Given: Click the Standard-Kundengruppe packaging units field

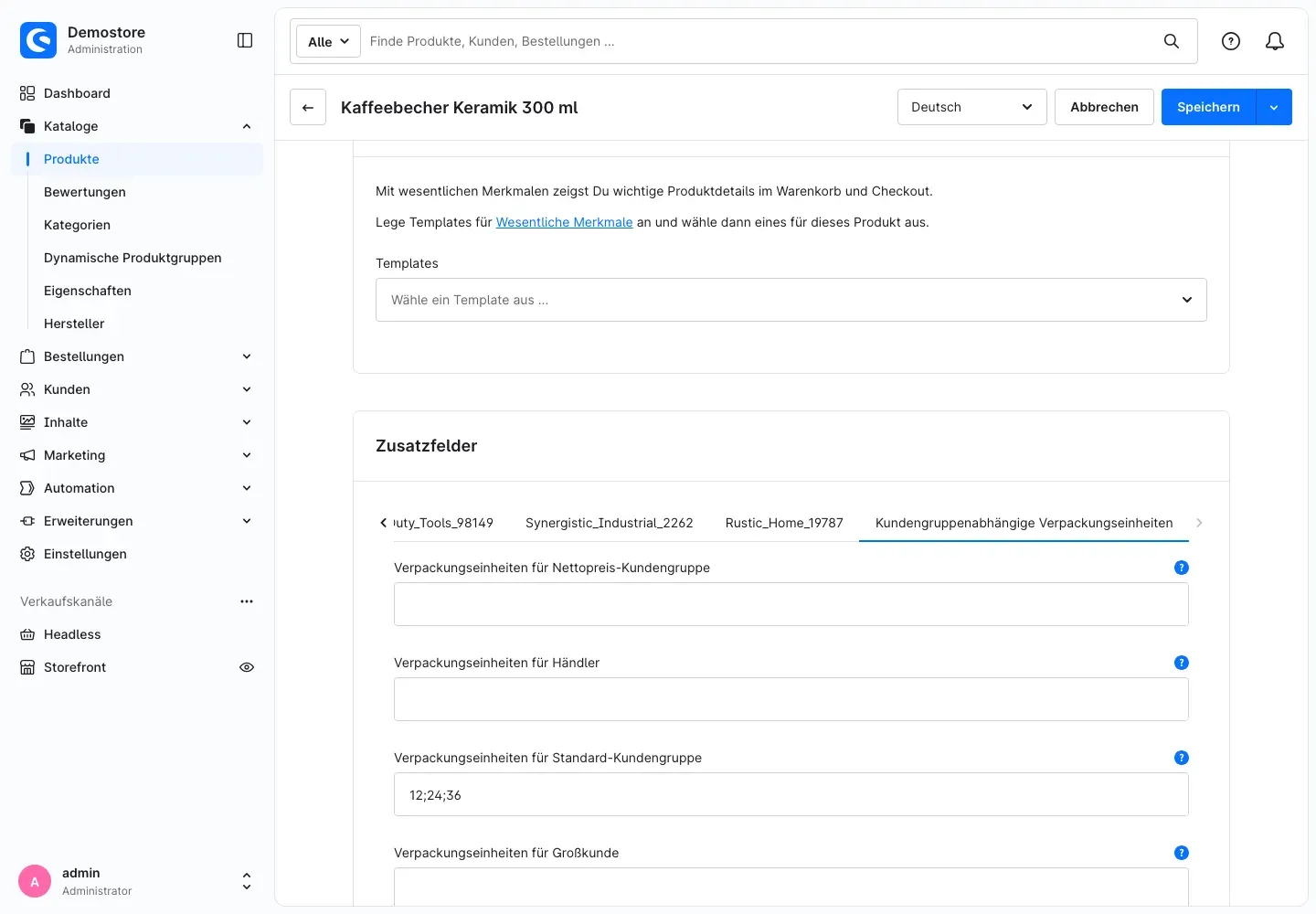Looking at the screenshot, I should pyautogui.click(x=791, y=794).
